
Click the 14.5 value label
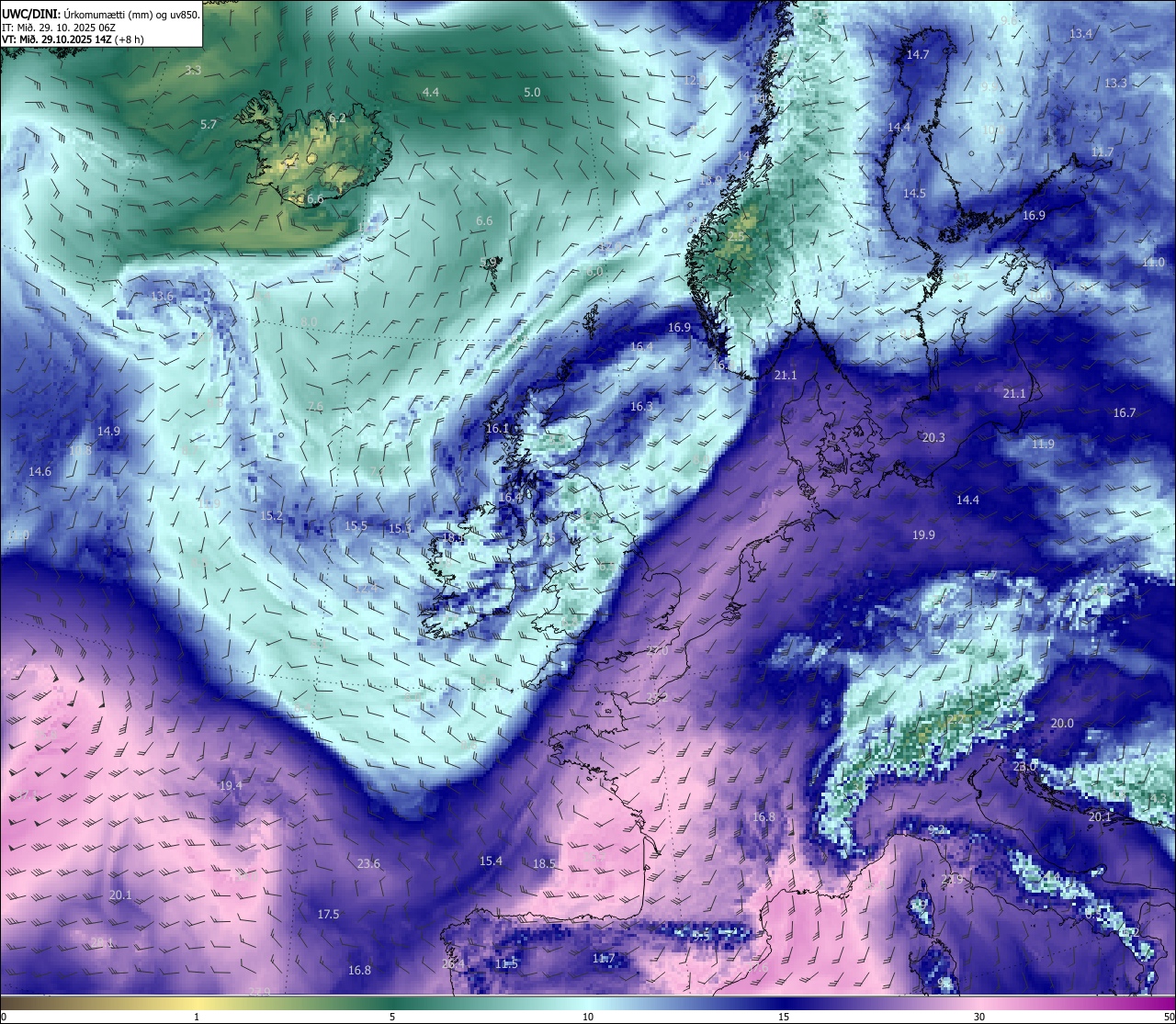point(914,194)
